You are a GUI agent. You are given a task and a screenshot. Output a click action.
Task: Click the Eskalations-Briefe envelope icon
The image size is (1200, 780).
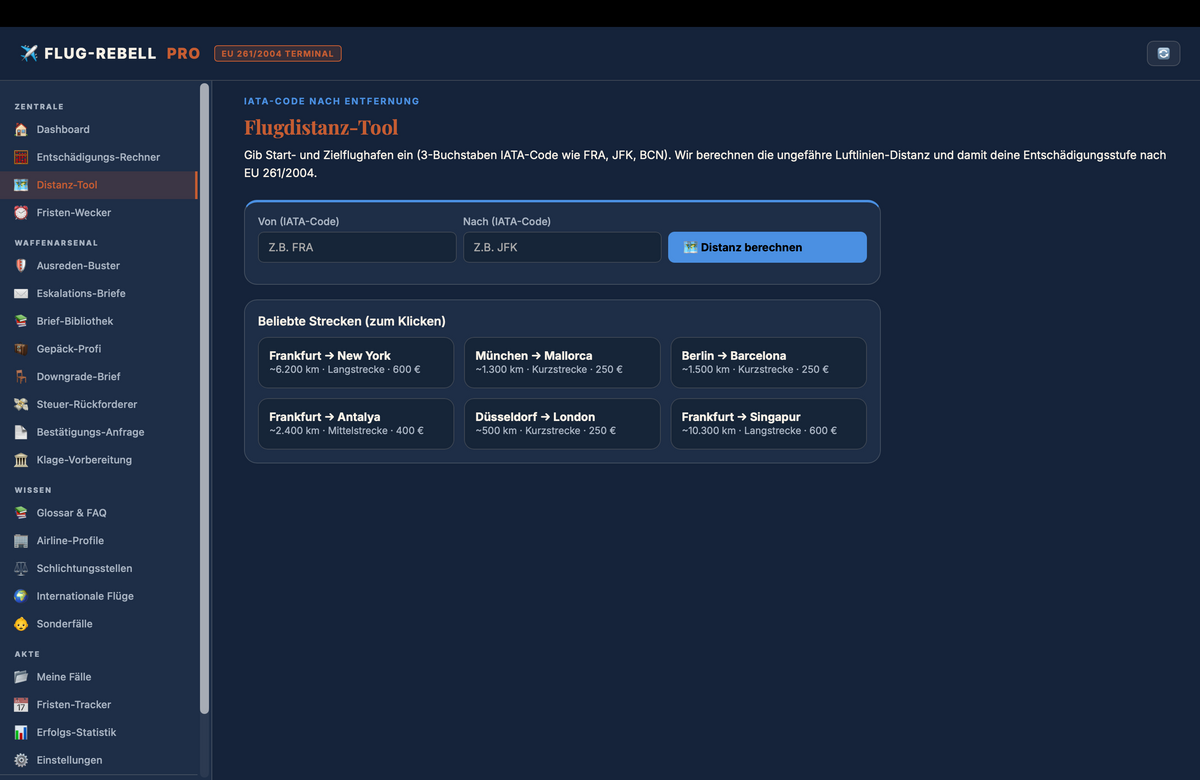pyautogui.click(x=21, y=294)
